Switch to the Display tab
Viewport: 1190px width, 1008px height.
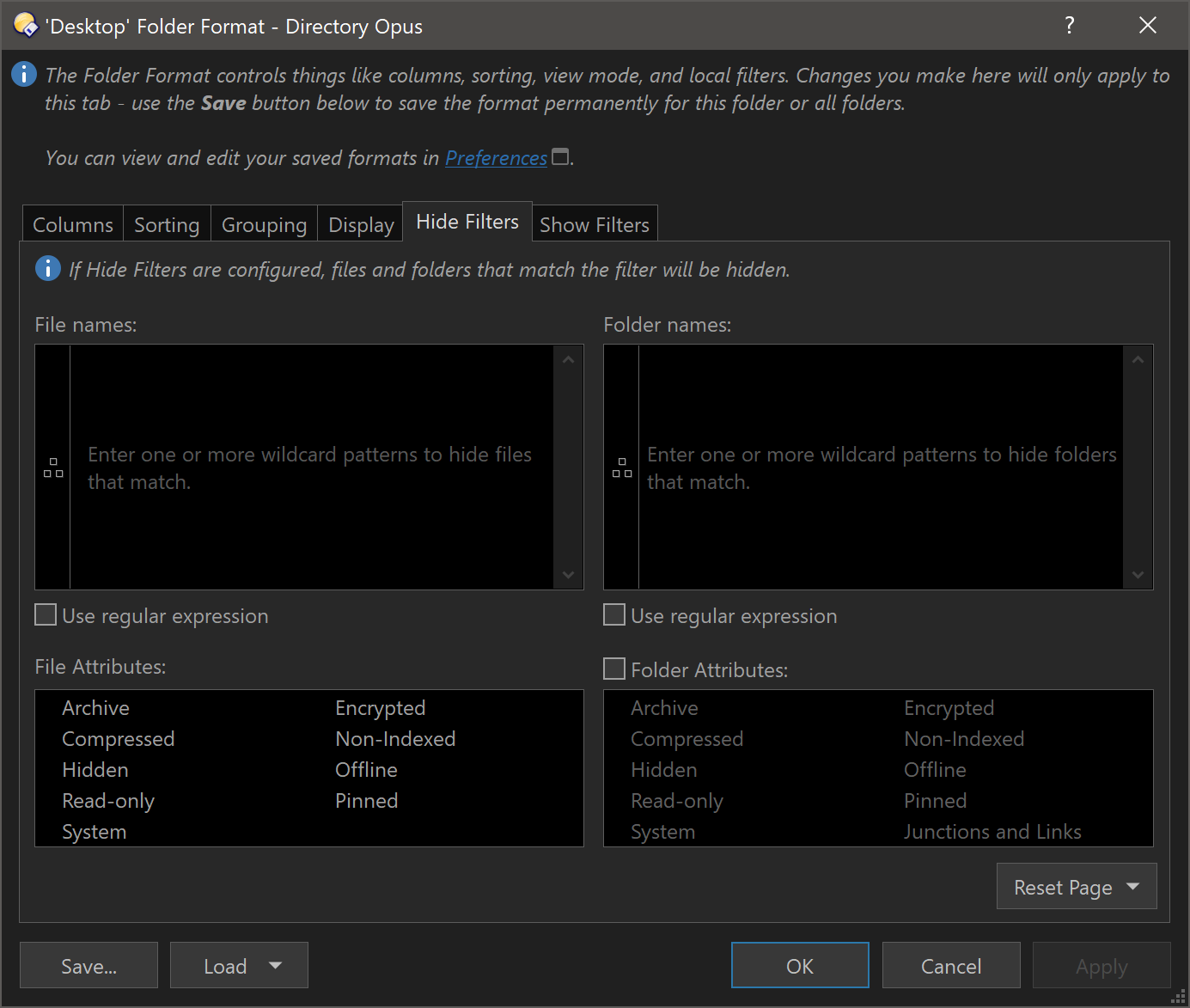361,224
